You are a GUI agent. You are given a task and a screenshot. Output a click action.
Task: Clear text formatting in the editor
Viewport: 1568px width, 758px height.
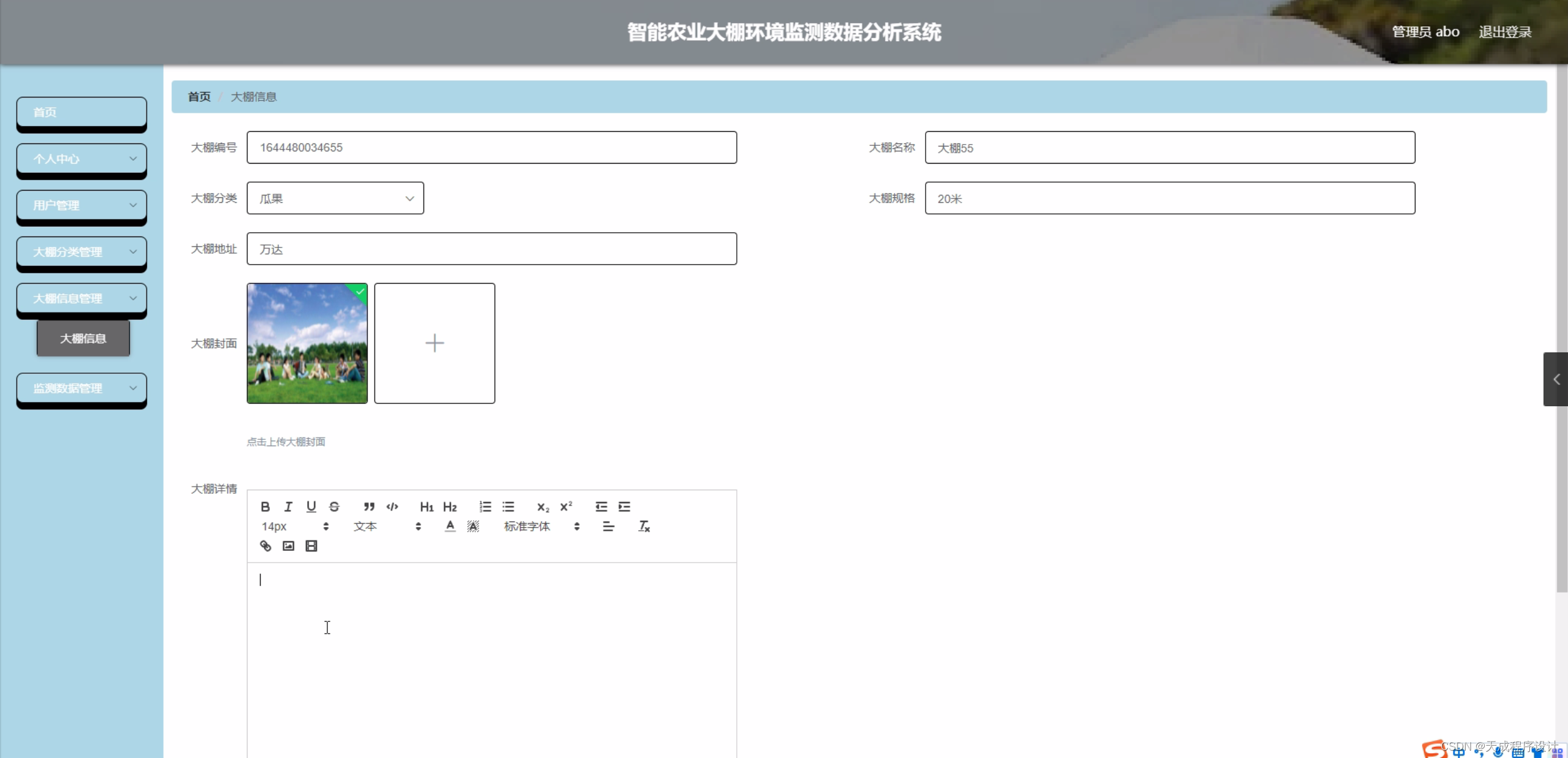point(644,526)
